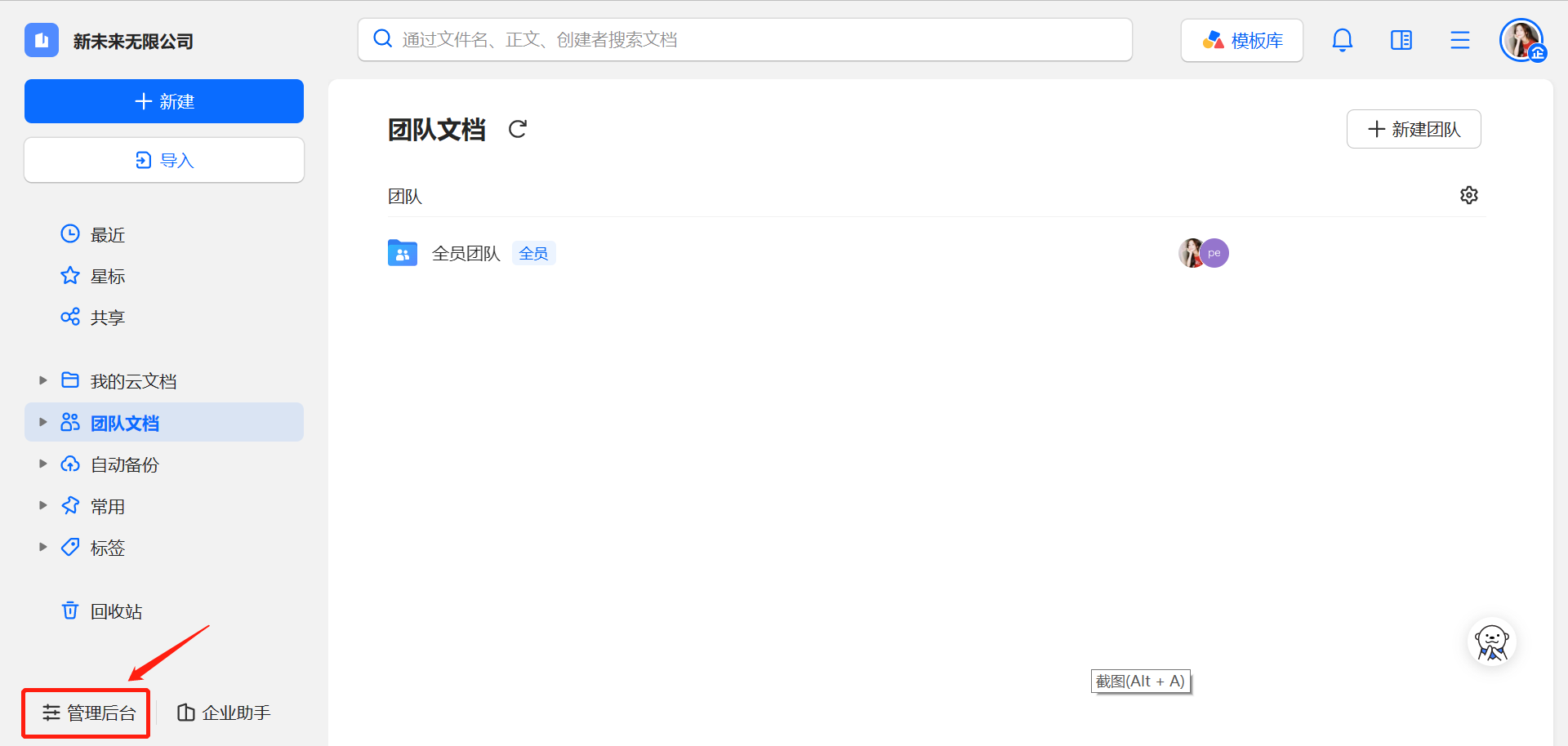Expand the 自动备份 section

[x=42, y=464]
